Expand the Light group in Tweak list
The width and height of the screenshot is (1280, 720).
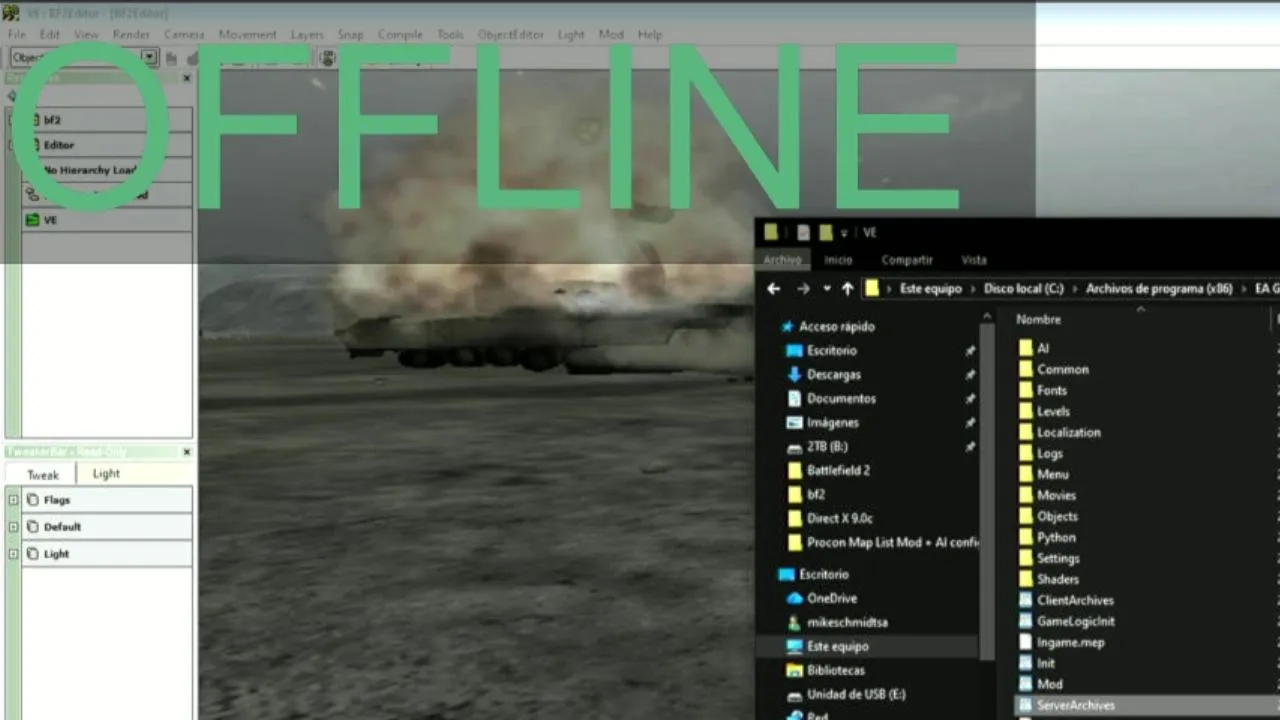click(x=13, y=554)
